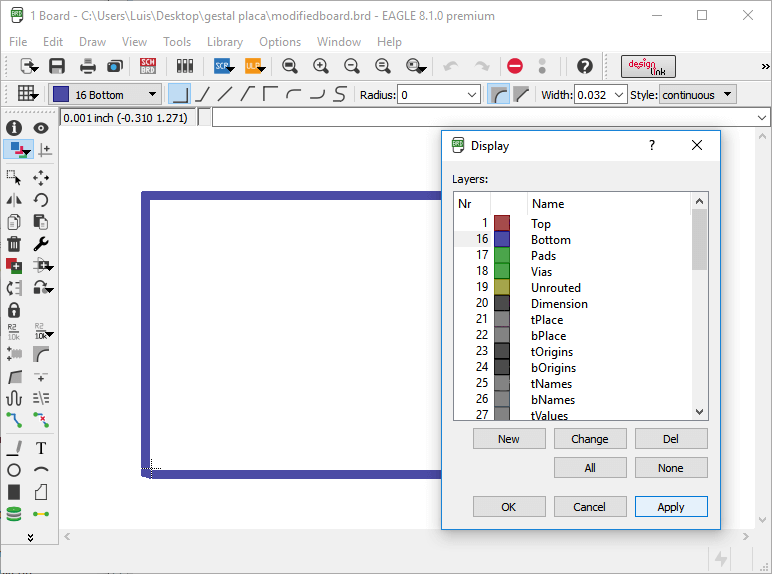Open the CAM processor icon
Viewport: 772px width, 574px height.
pos(115,66)
